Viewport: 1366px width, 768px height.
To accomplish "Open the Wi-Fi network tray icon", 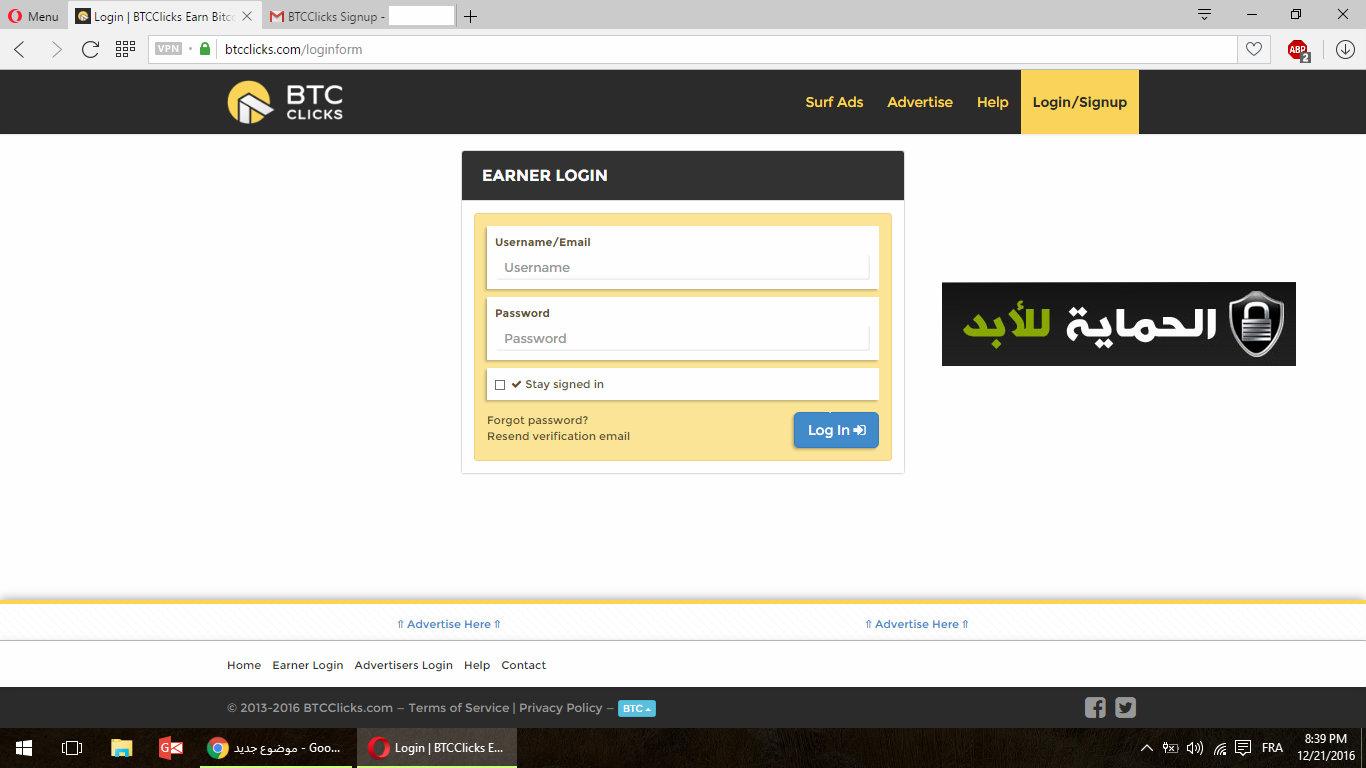I will coord(1219,748).
